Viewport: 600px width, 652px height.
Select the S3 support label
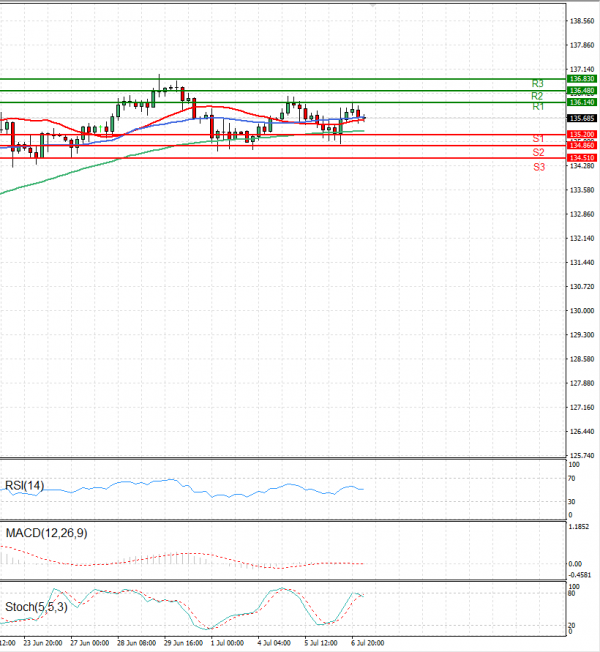tap(538, 167)
